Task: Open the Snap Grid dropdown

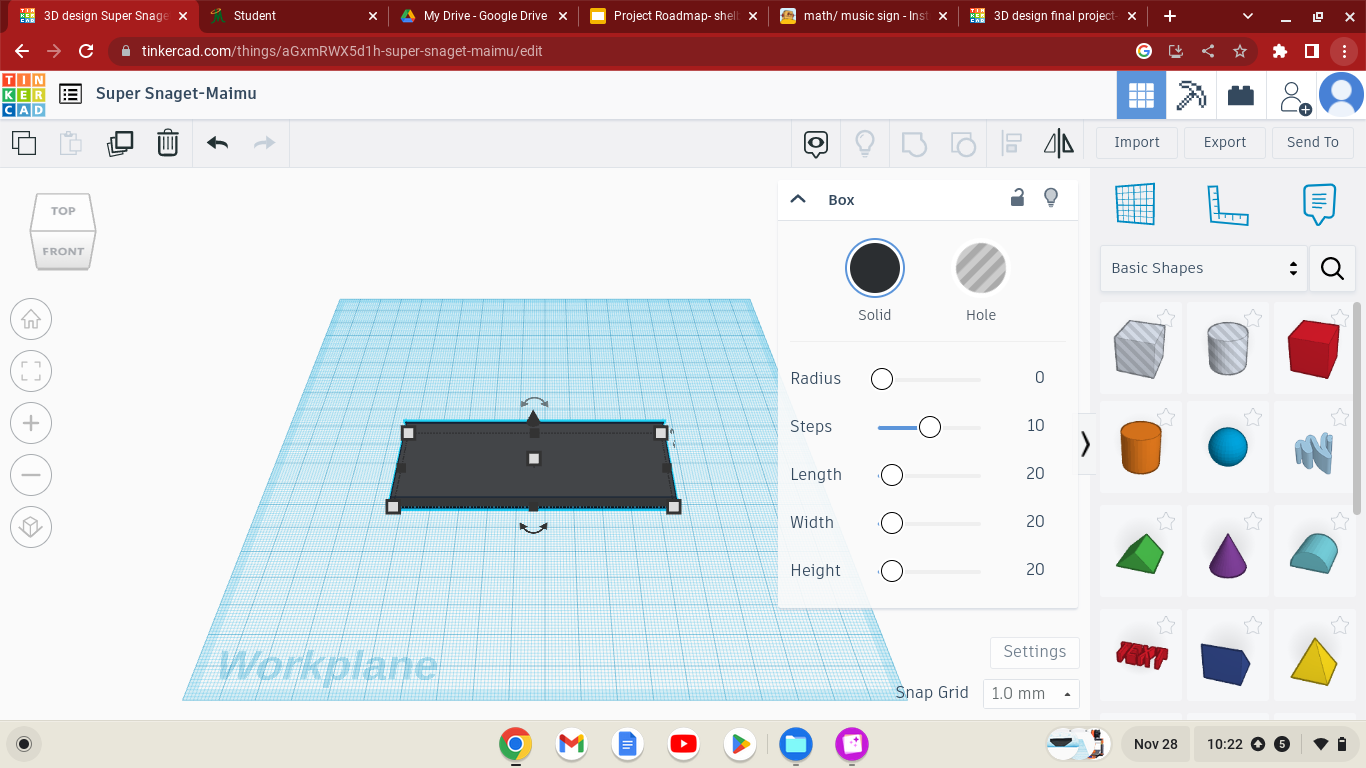Action: 1030,693
